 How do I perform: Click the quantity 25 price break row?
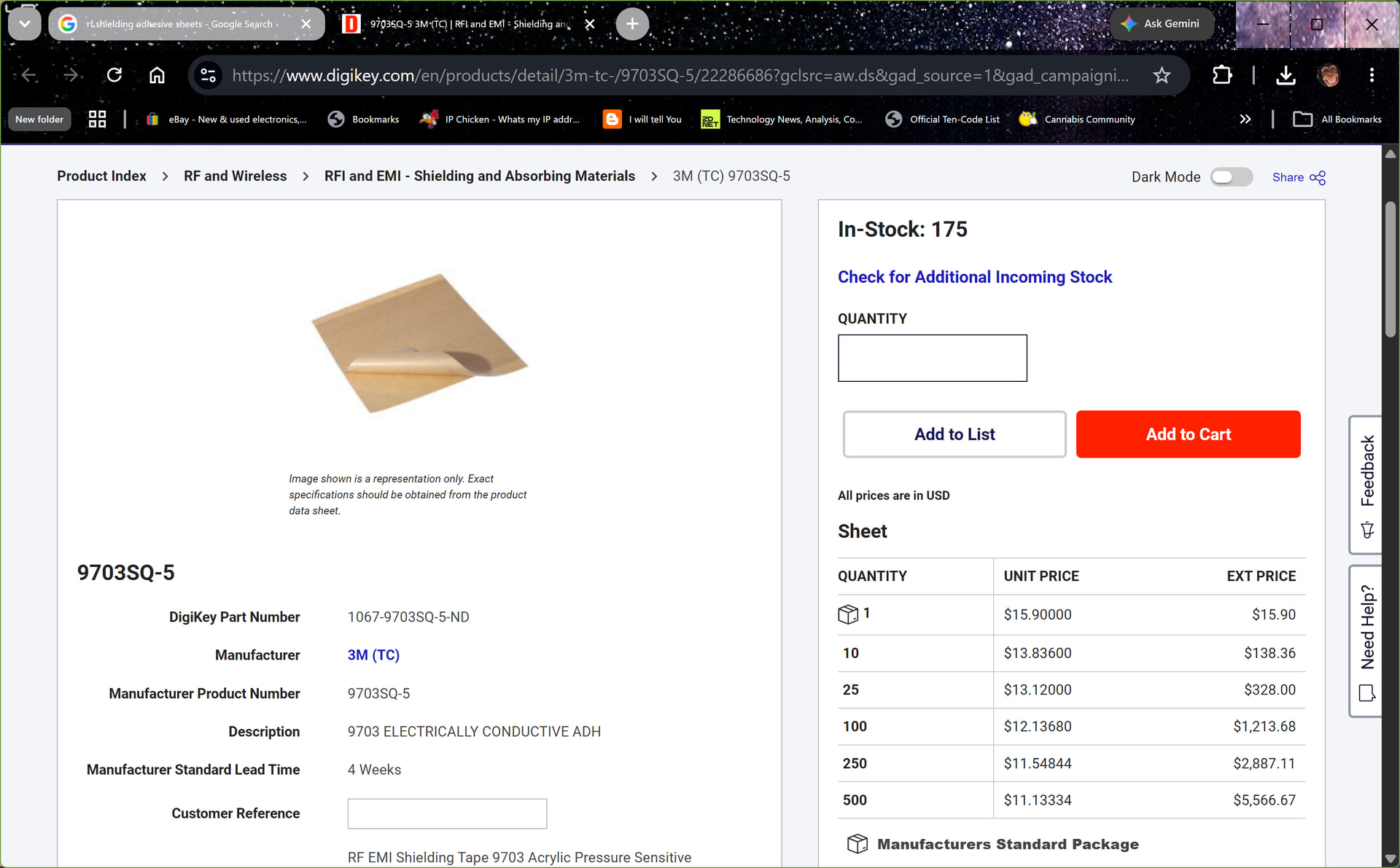point(1071,690)
